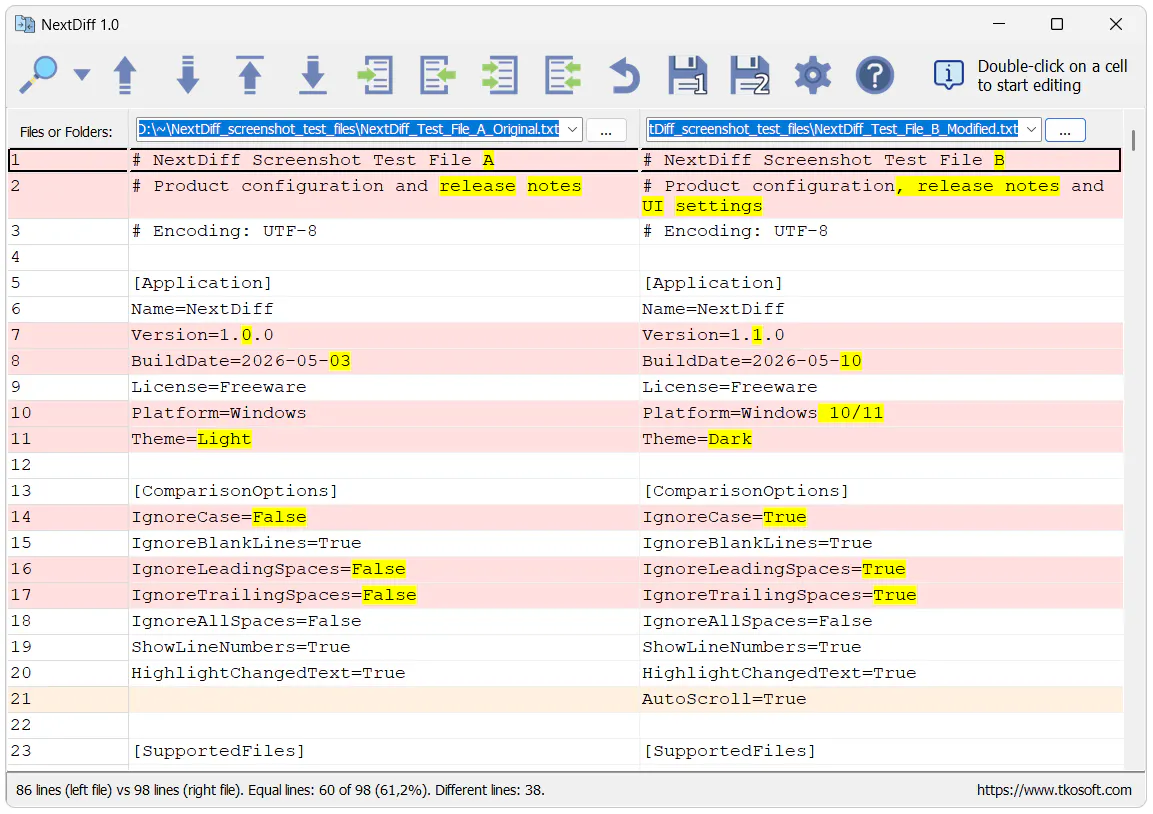Click the info speech bubble icon
1153x814 pixels.
coord(949,75)
